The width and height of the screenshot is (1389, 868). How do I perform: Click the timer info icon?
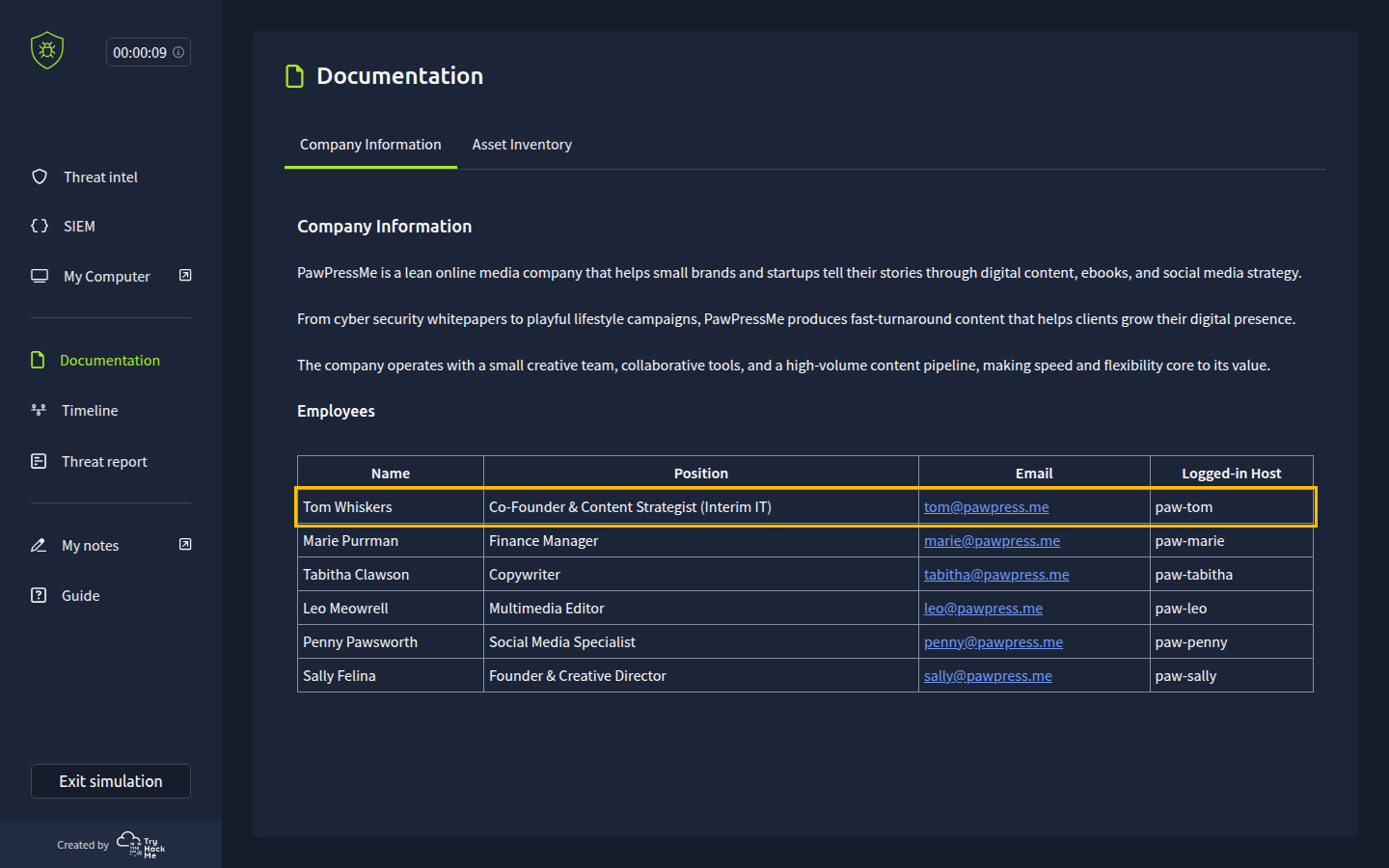(178, 52)
